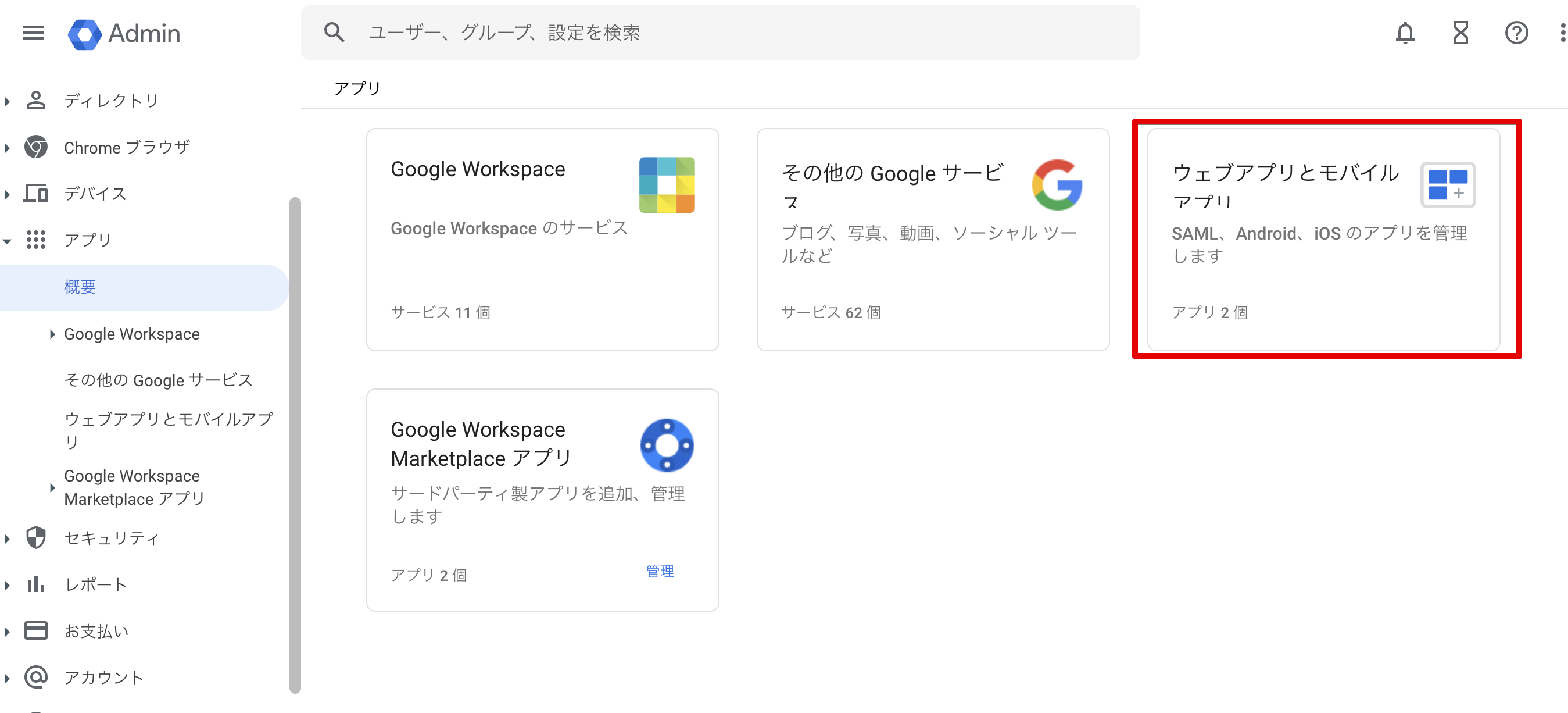
Task: Collapse the アプリ sidebar section
Action: tap(8, 241)
